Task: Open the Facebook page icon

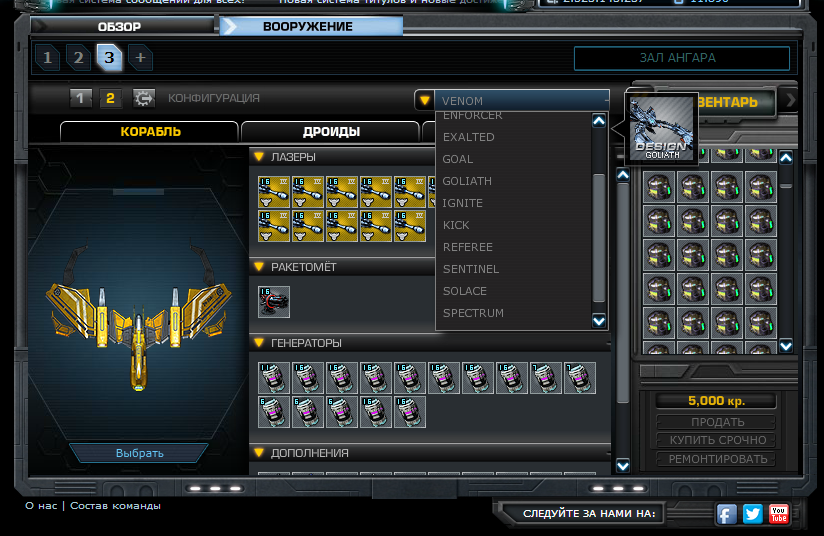Action: tap(726, 514)
